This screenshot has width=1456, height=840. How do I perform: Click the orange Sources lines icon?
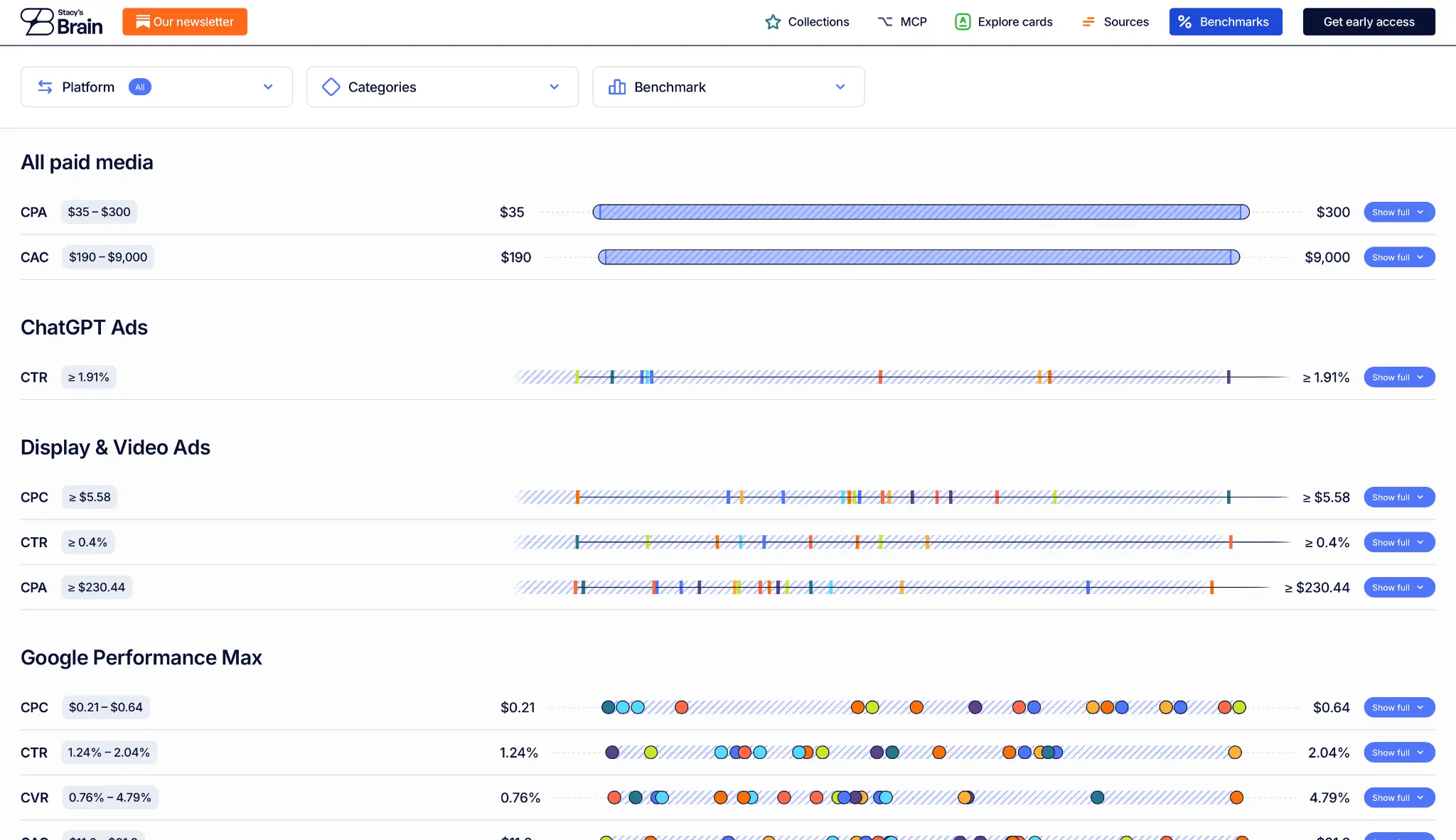pyautogui.click(x=1088, y=22)
